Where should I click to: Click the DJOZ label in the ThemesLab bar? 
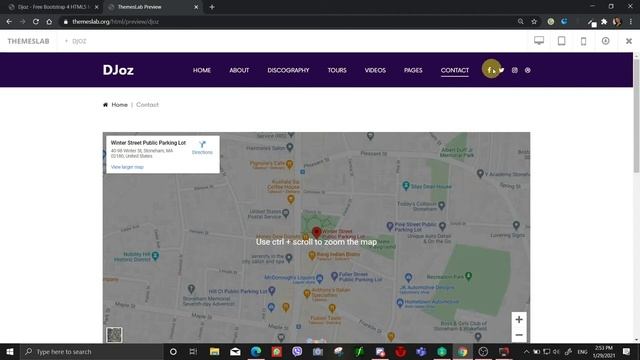pos(79,41)
